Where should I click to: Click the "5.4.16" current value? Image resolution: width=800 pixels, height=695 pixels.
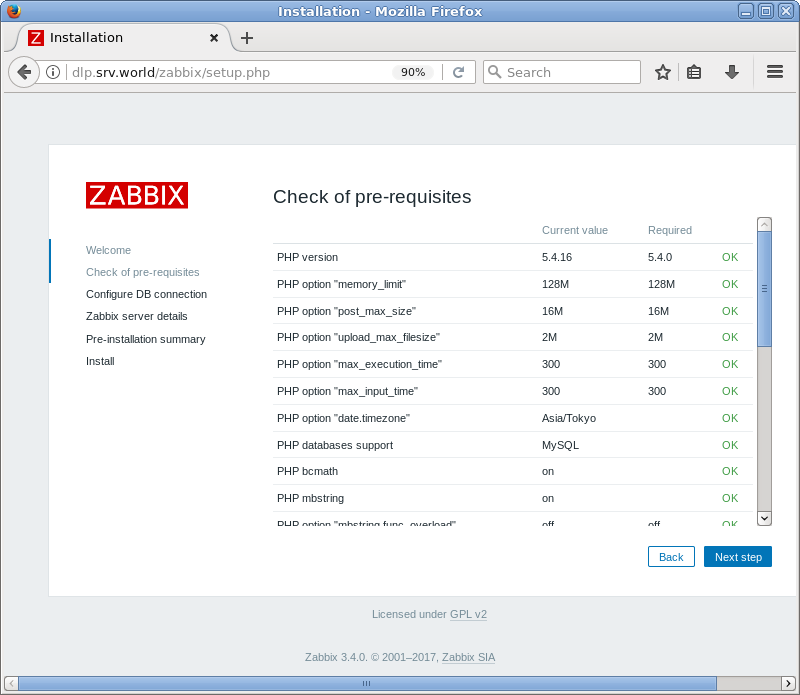point(557,257)
